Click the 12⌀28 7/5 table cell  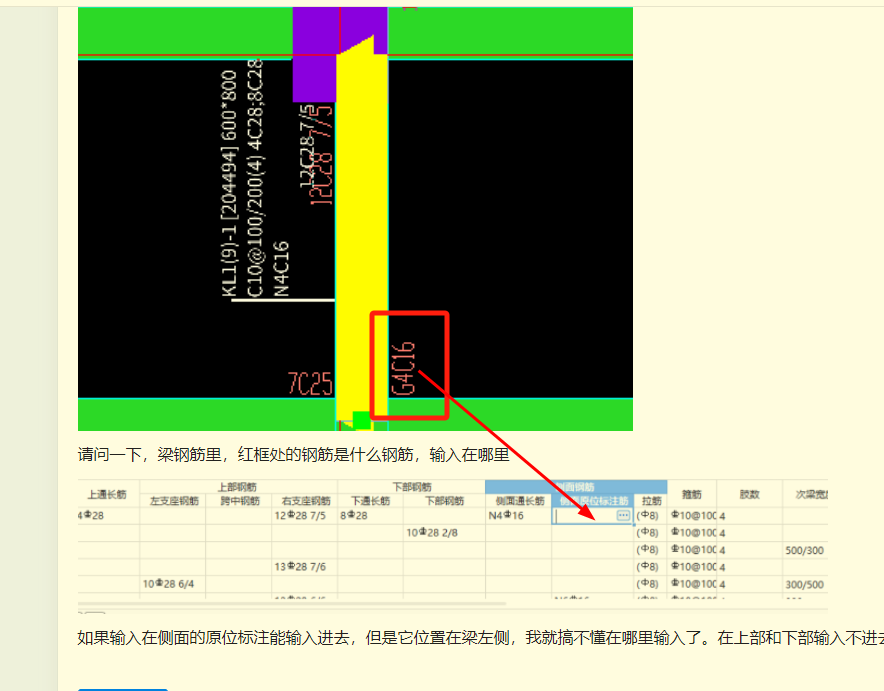click(x=305, y=516)
